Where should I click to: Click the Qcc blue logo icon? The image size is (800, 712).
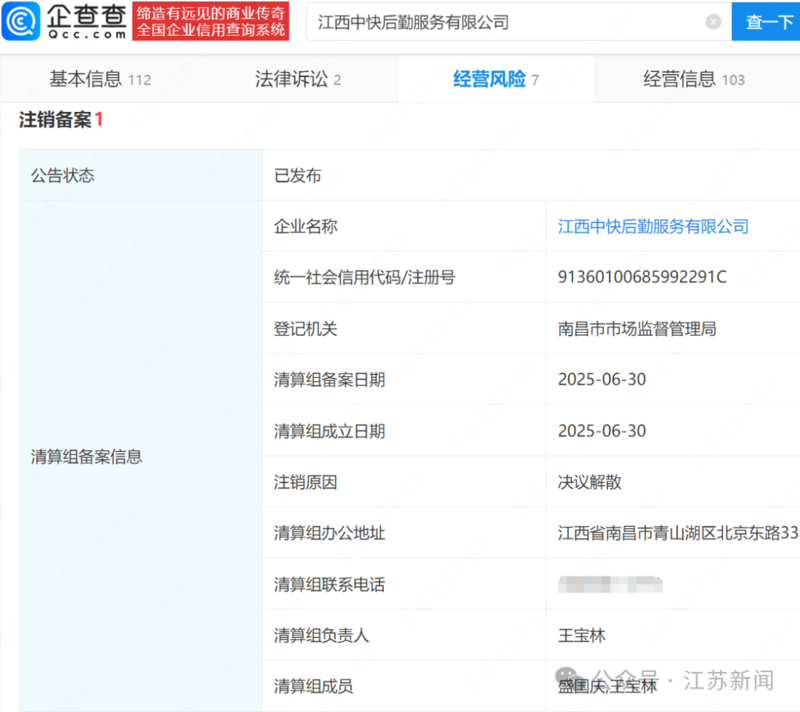(21, 21)
